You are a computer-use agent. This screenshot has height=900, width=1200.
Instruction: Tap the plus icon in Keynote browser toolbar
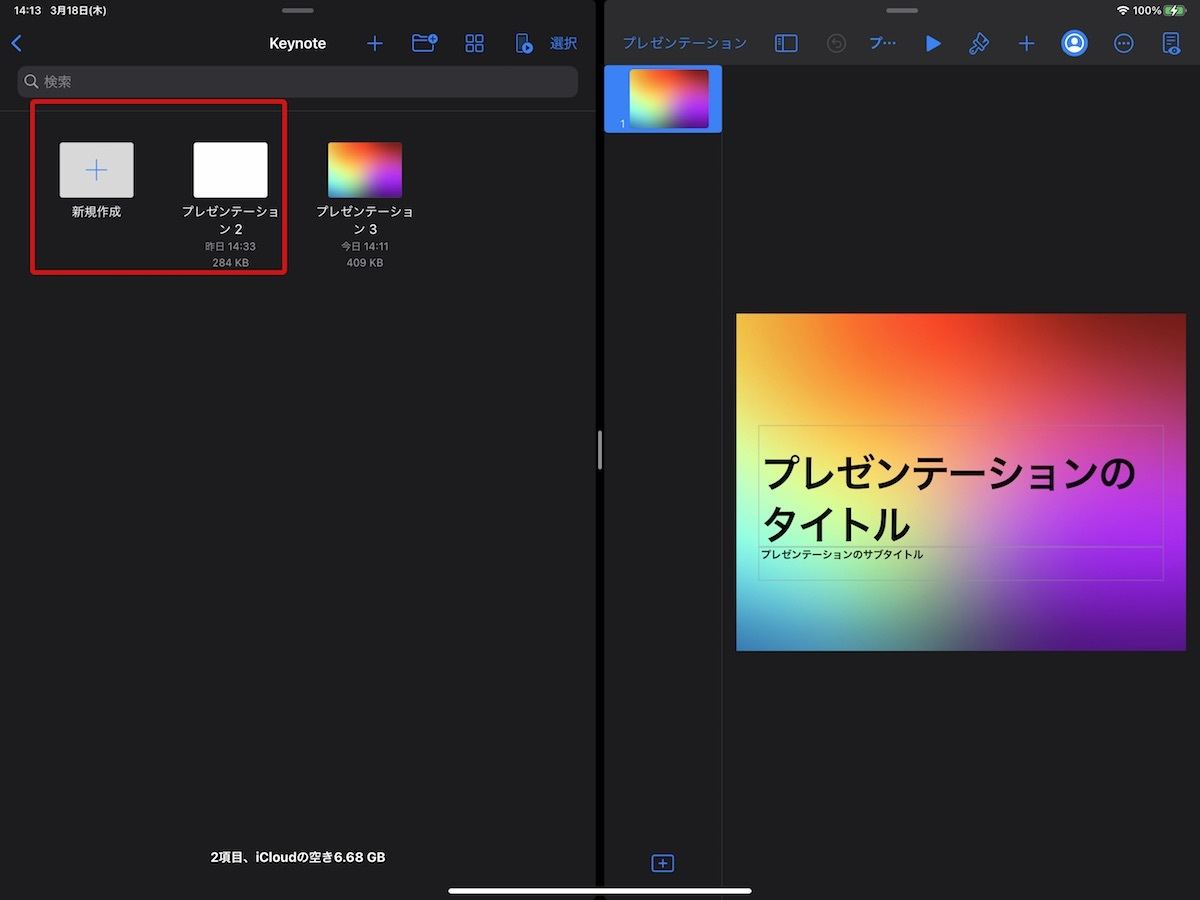(x=375, y=44)
